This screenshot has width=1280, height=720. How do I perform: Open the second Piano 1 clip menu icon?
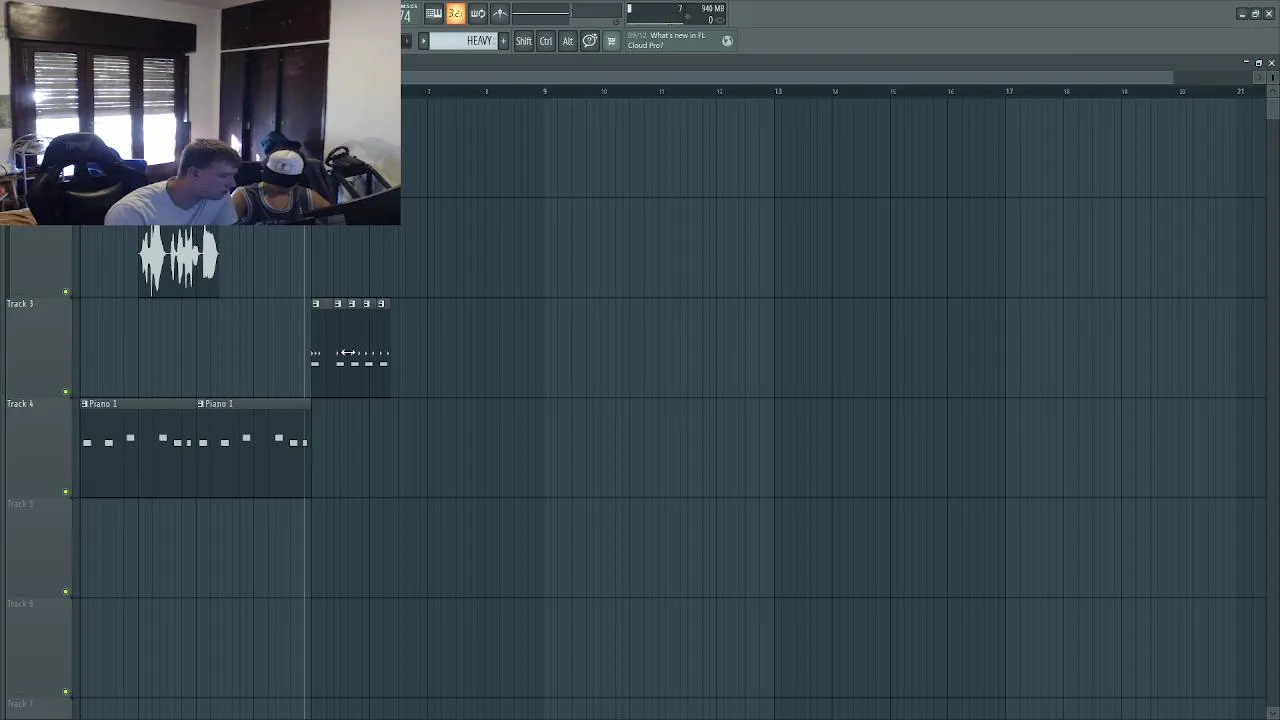pos(201,404)
